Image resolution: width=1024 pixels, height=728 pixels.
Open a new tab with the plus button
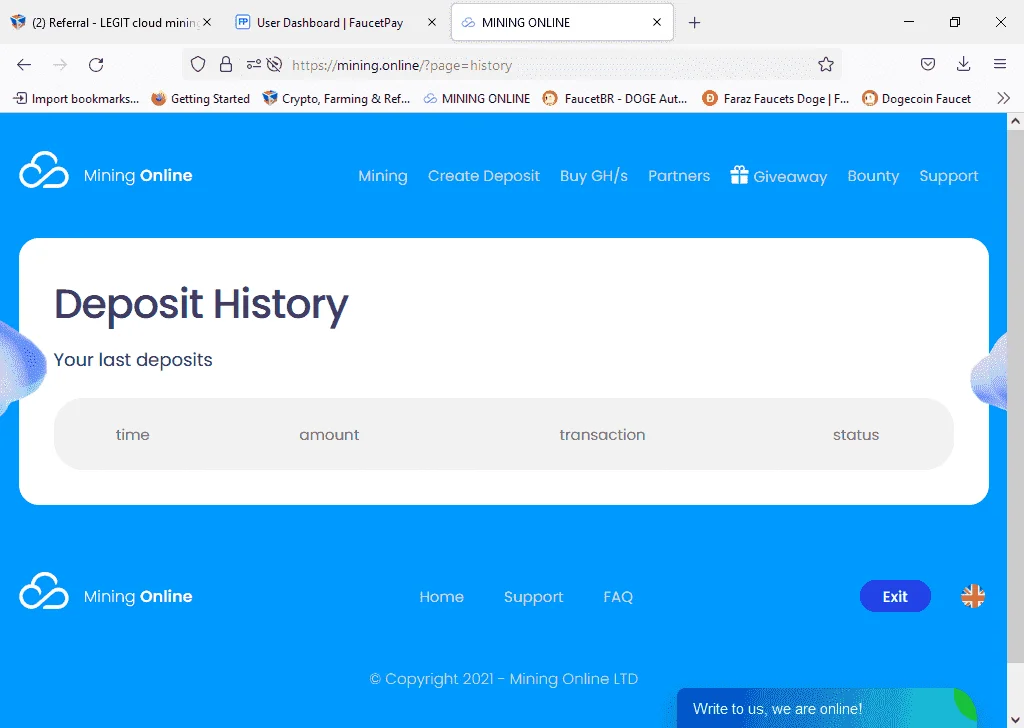[x=694, y=23]
